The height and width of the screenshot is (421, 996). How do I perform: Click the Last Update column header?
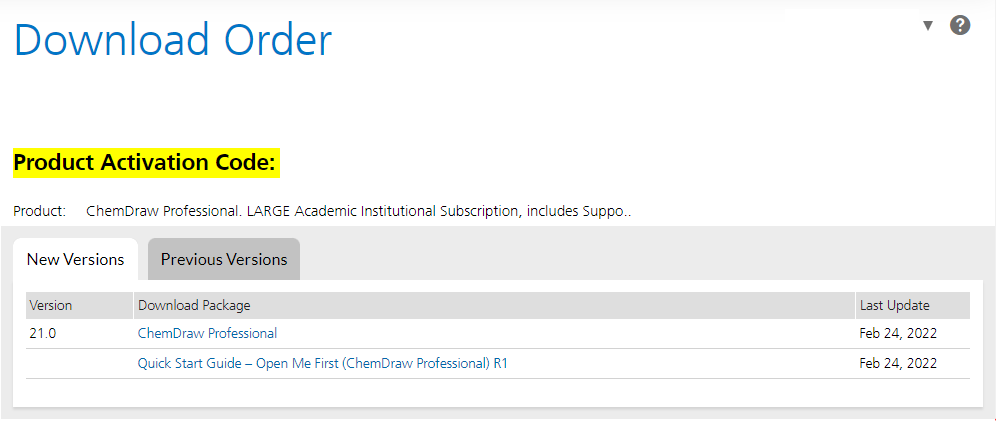click(x=913, y=305)
